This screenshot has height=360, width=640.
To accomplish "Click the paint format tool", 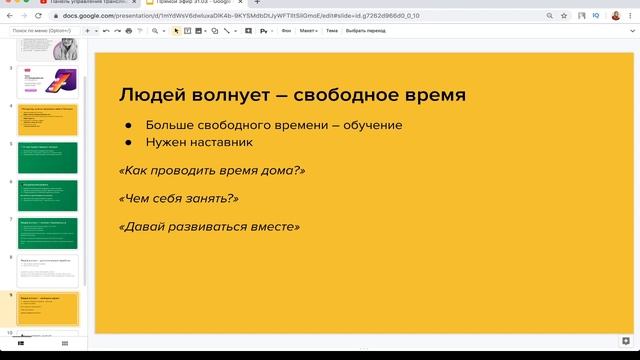I will tap(140, 31).
